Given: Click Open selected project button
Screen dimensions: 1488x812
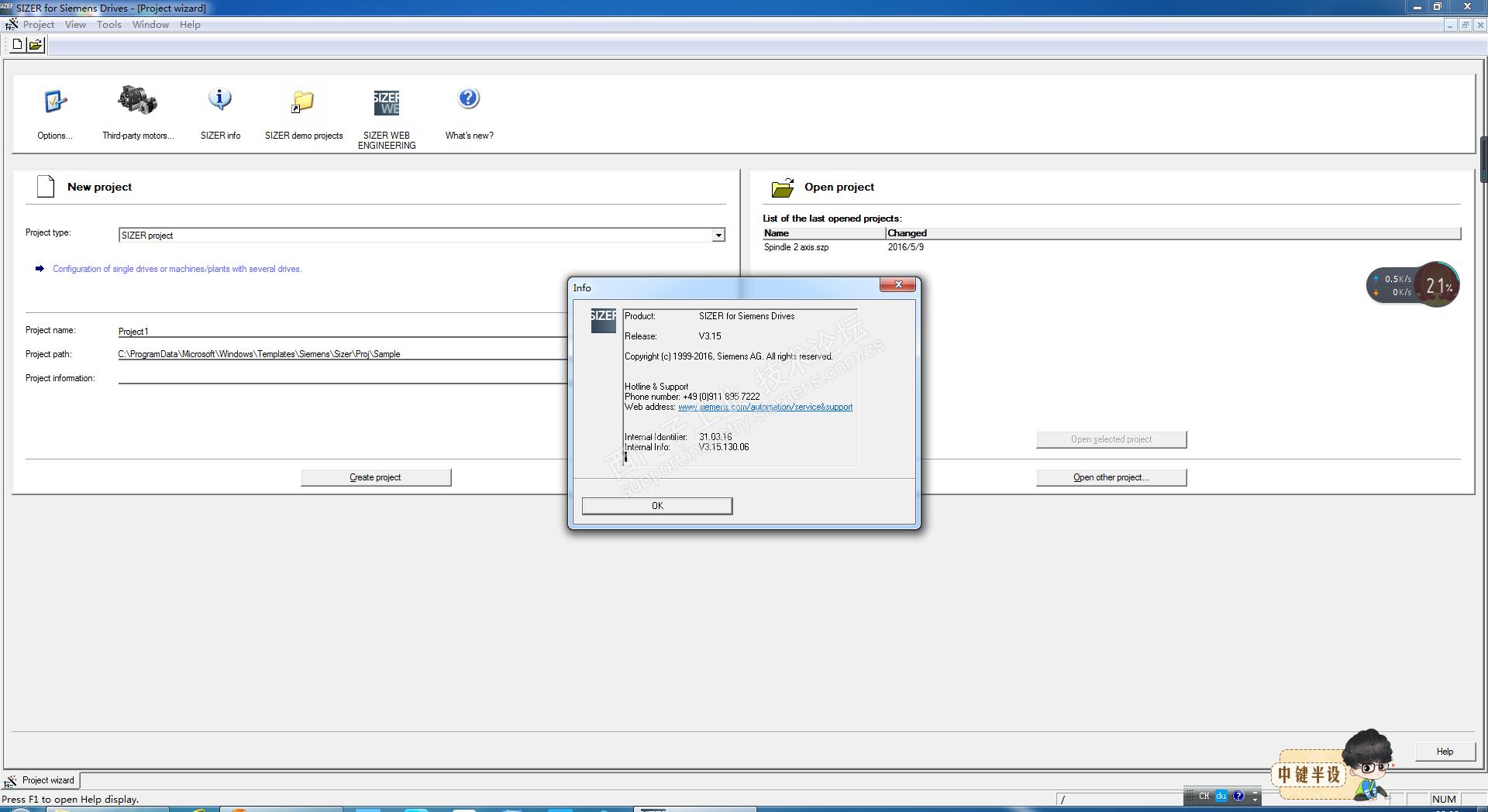Looking at the screenshot, I should (x=1111, y=439).
